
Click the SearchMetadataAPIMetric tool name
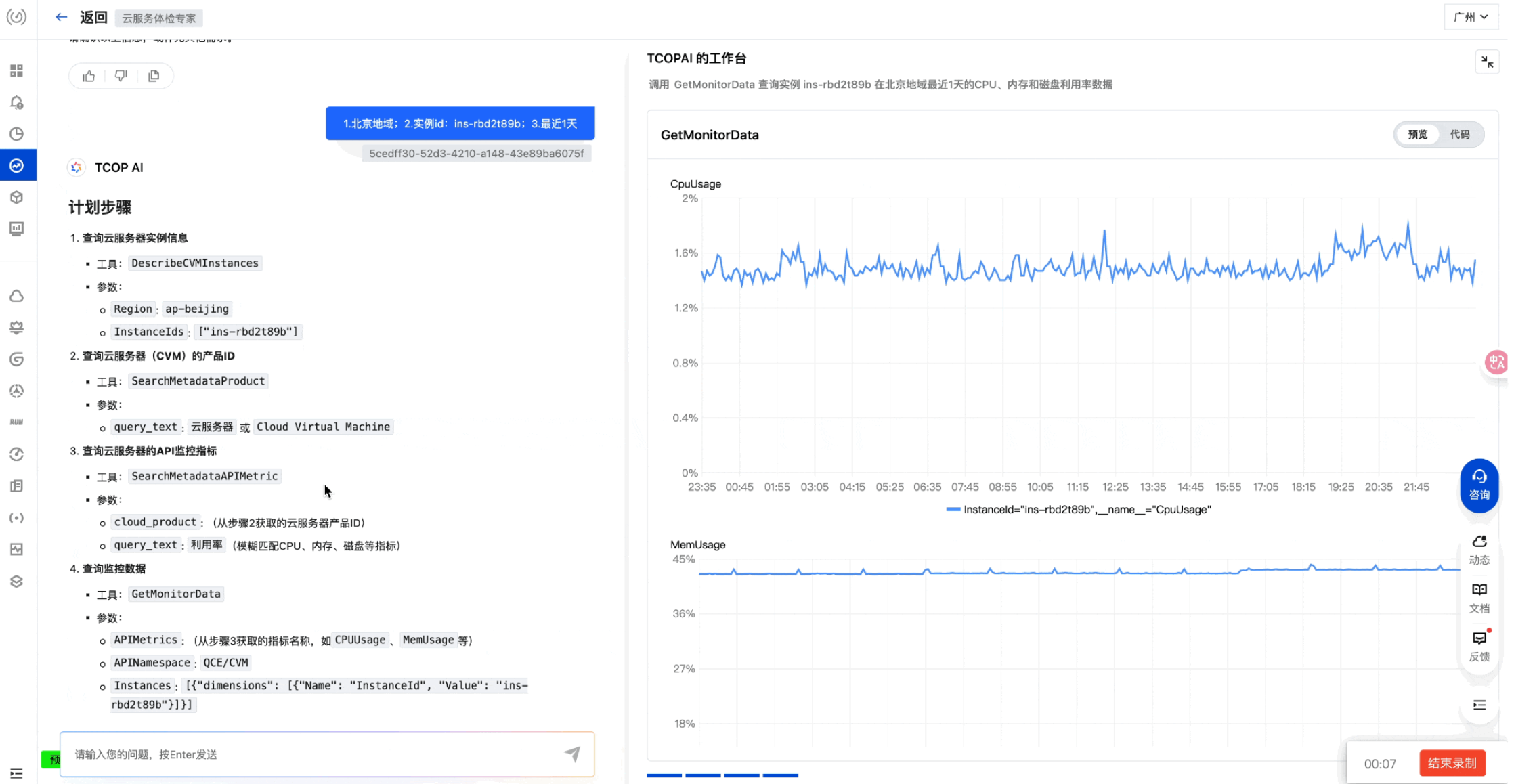[204, 476]
